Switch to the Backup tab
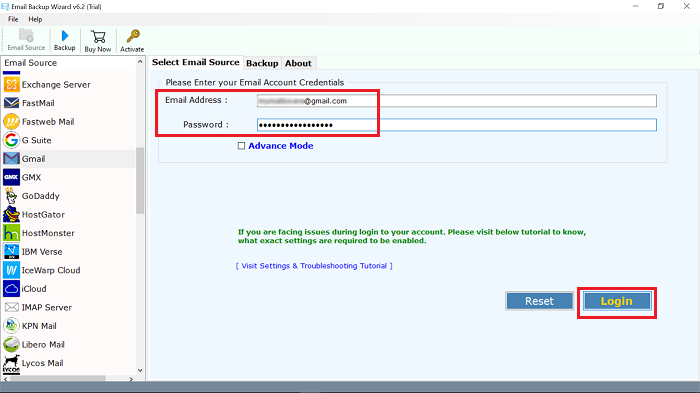Screen dimensions: 700x393 pyautogui.click(x=262, y=63)
